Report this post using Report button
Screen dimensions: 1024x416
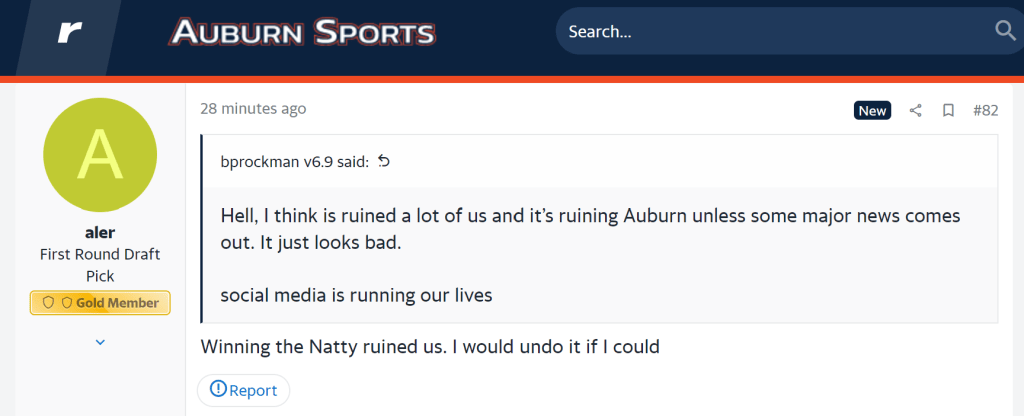pos(243,390)
